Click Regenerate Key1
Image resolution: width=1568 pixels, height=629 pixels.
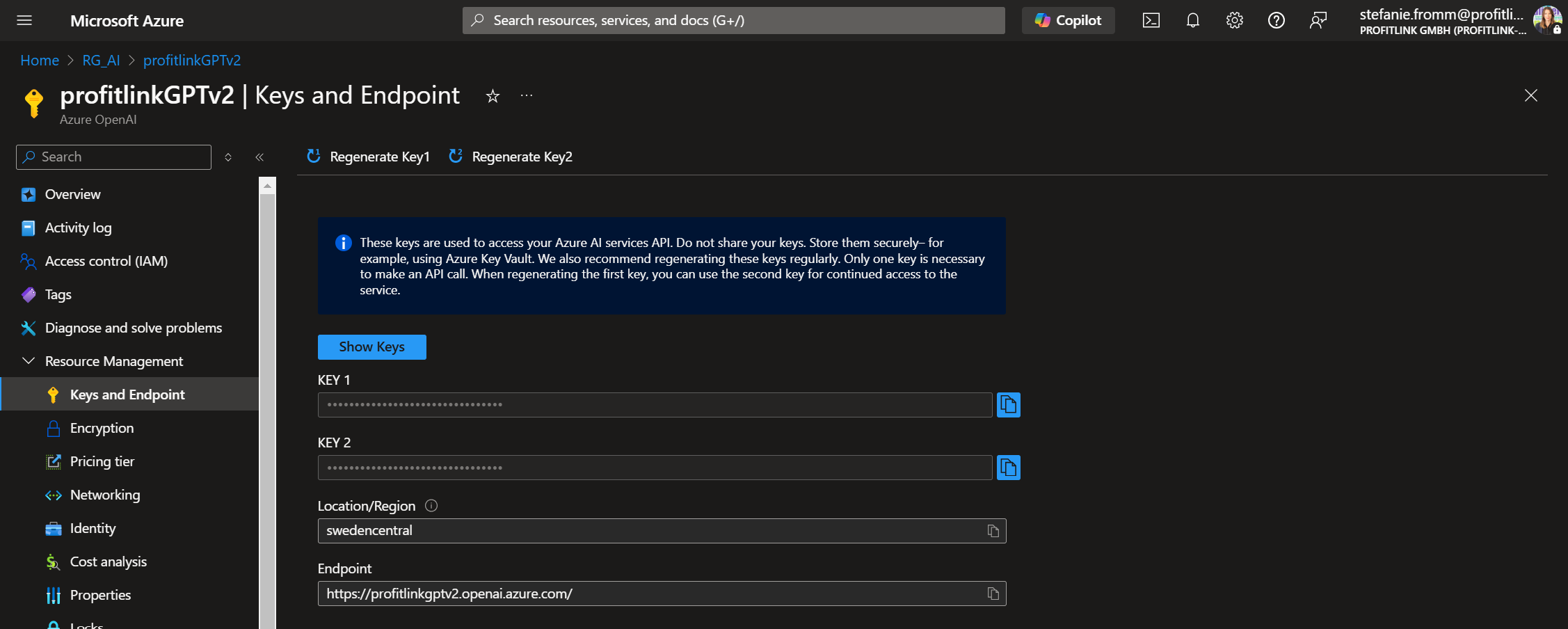point(369,157)
